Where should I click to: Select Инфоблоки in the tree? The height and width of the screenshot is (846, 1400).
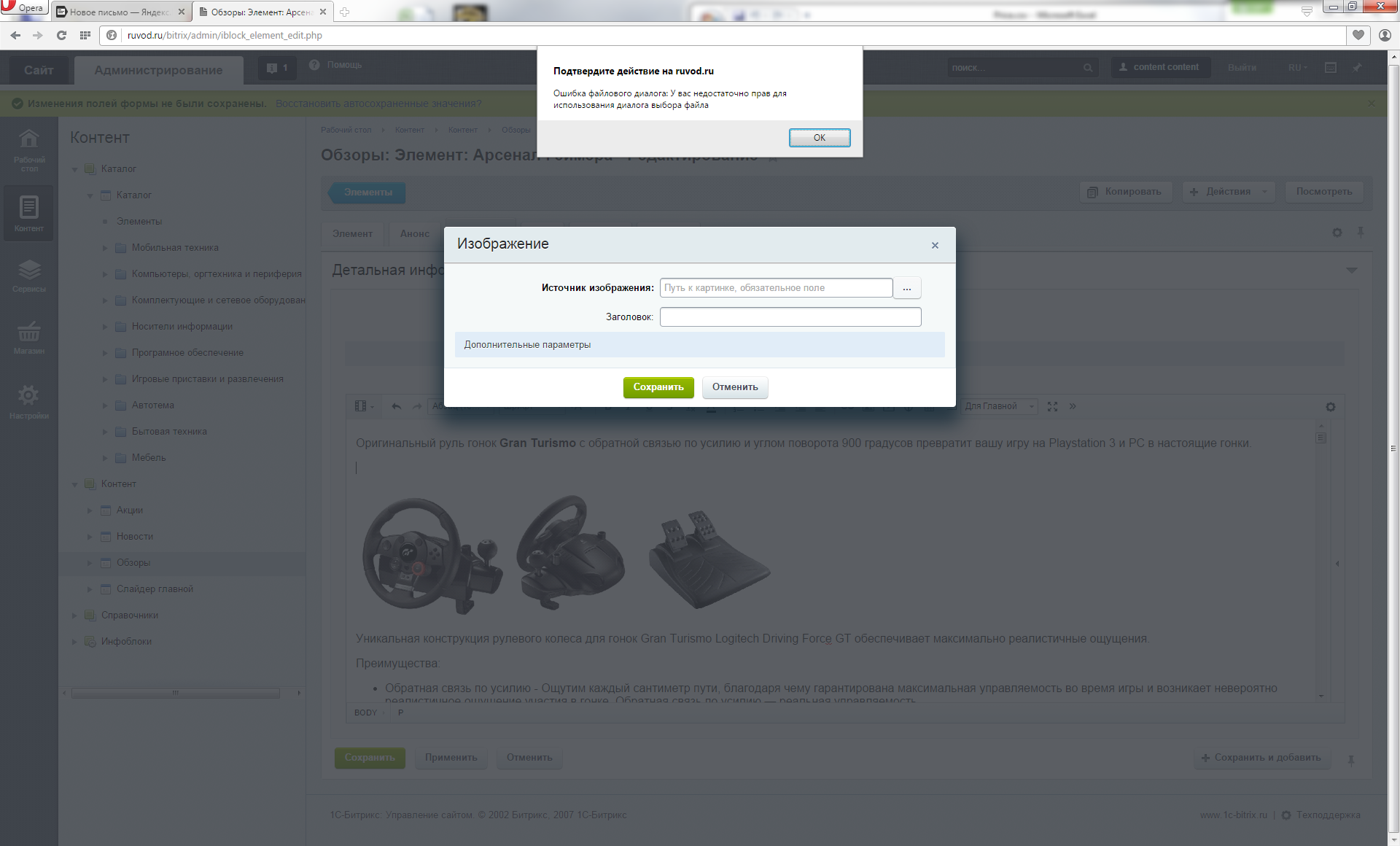(126, 642)
